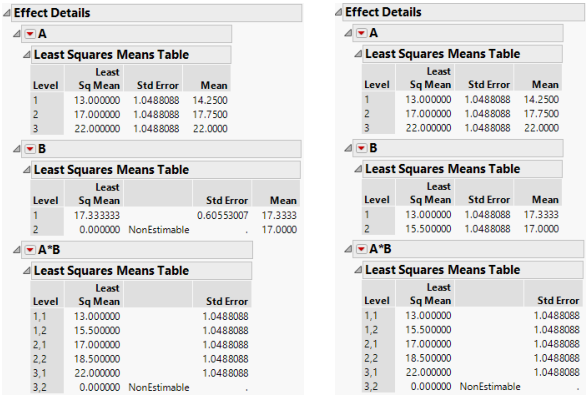
Task: Open red triangle menu for A*B in left panel
Action: [30, 250]
